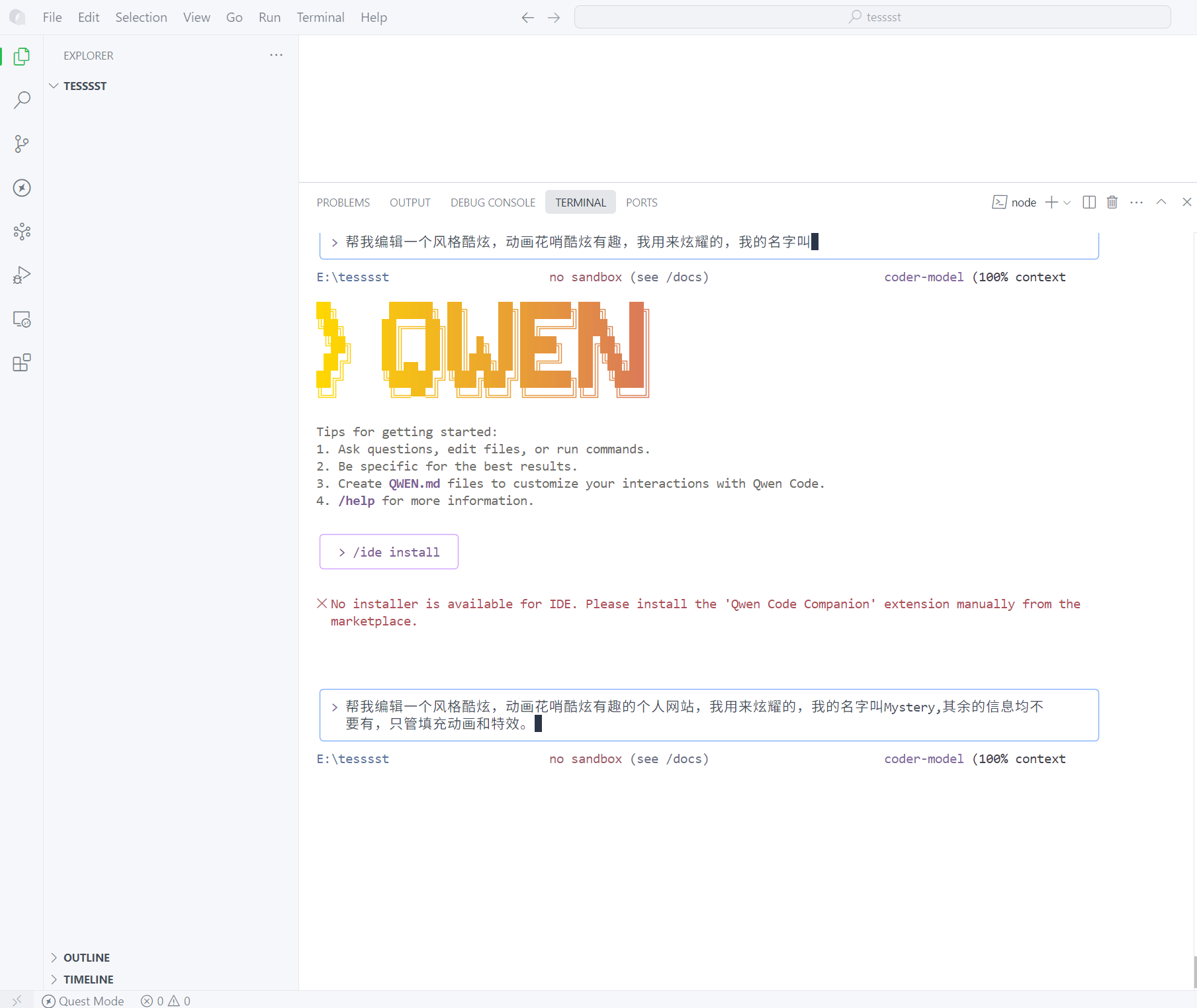Click 'E:\tesssst' path below Mystery prompt

[353, 759]
